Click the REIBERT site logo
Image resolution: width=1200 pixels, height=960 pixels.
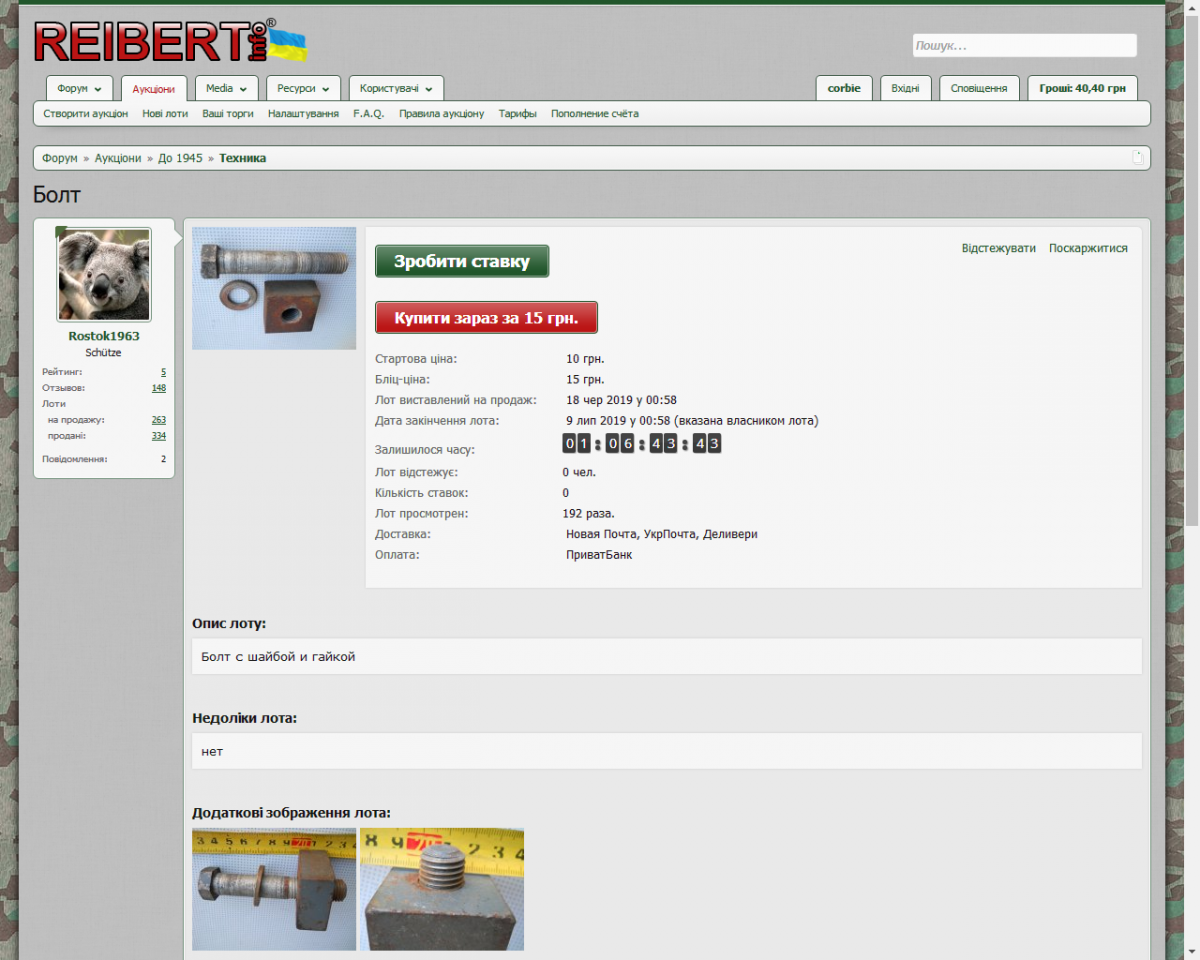click(170, 42)
